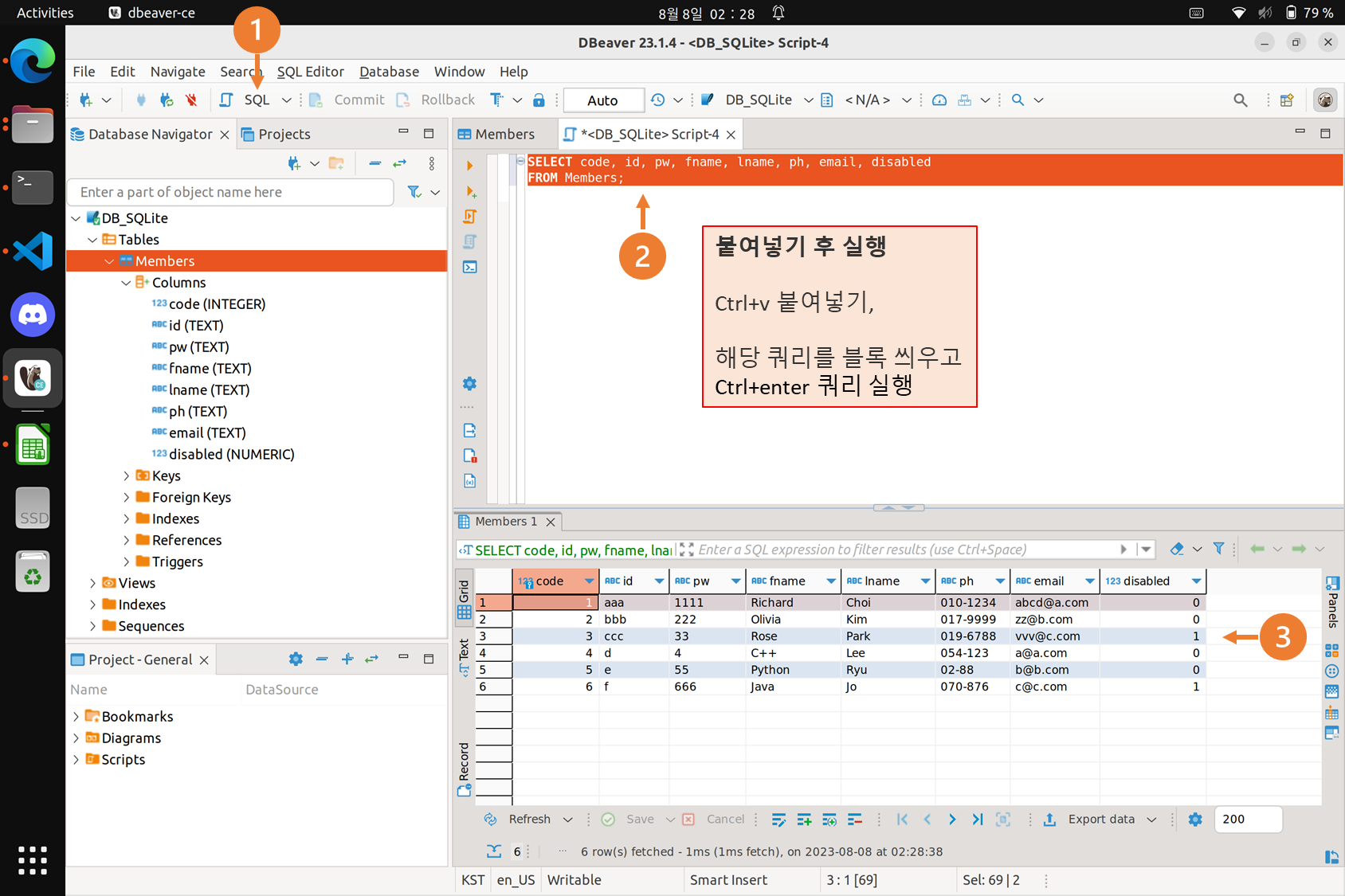Open active DB_SQLite connection selector
This screenshot has height=896, width=1345.
point(757,100)
